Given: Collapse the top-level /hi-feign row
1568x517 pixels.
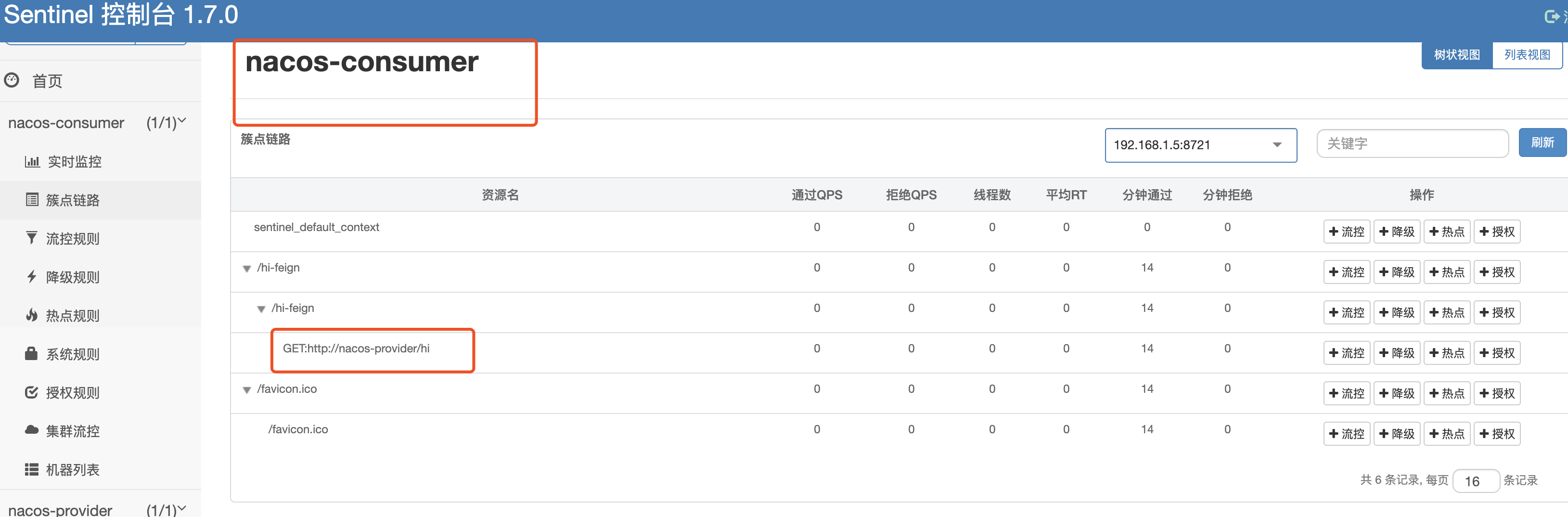Looking at the screenshot, I should pyautogui.click(x=246, y=269).
